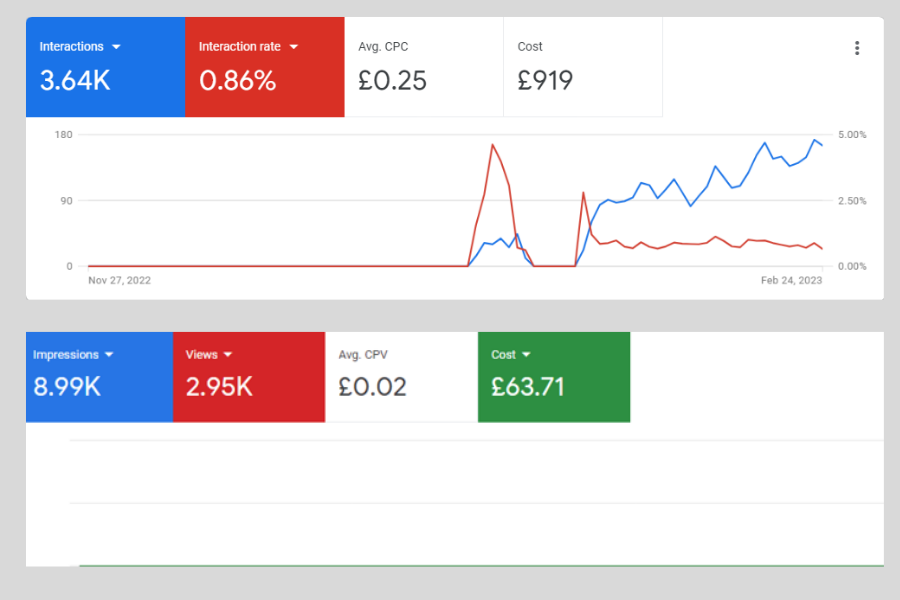Open the Interactions metric dropdown
This screenshot has width=900, height=600.
[x=117, y=46]
